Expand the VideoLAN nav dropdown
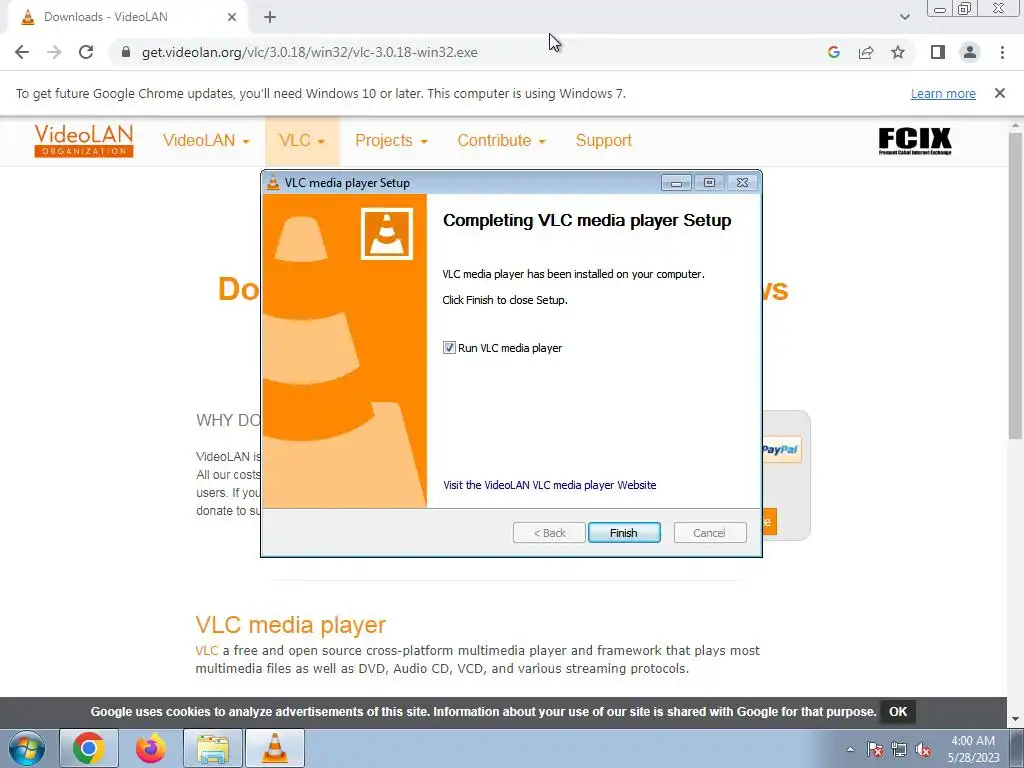1024x768 pixels. [x=206, y=140]
